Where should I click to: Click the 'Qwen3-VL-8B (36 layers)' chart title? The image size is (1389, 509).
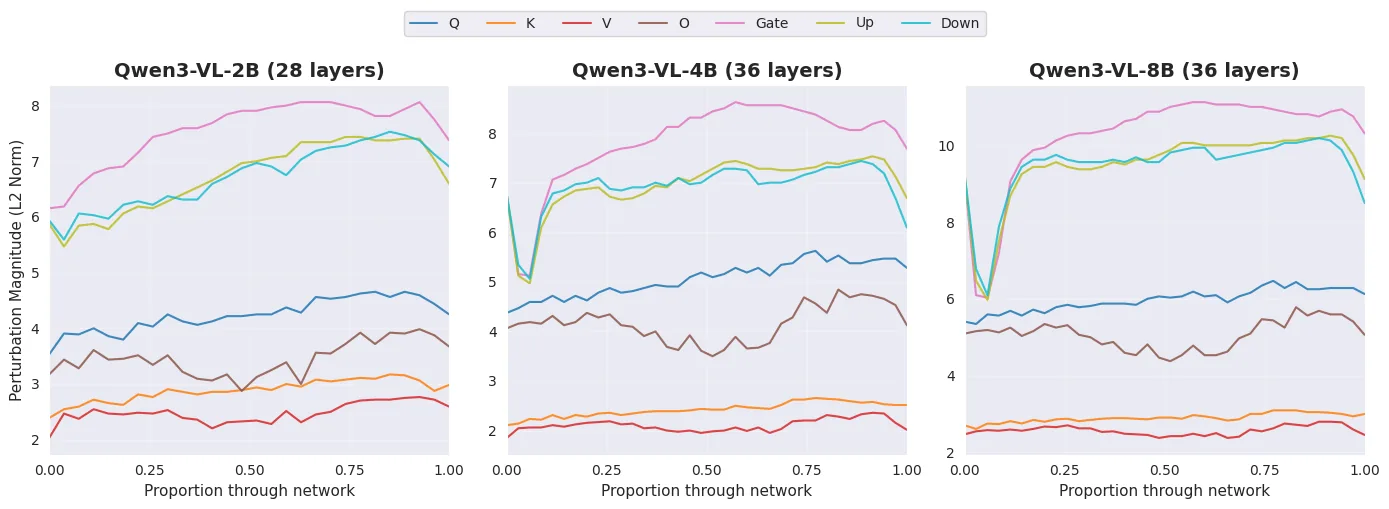(x=1164, y=71)
